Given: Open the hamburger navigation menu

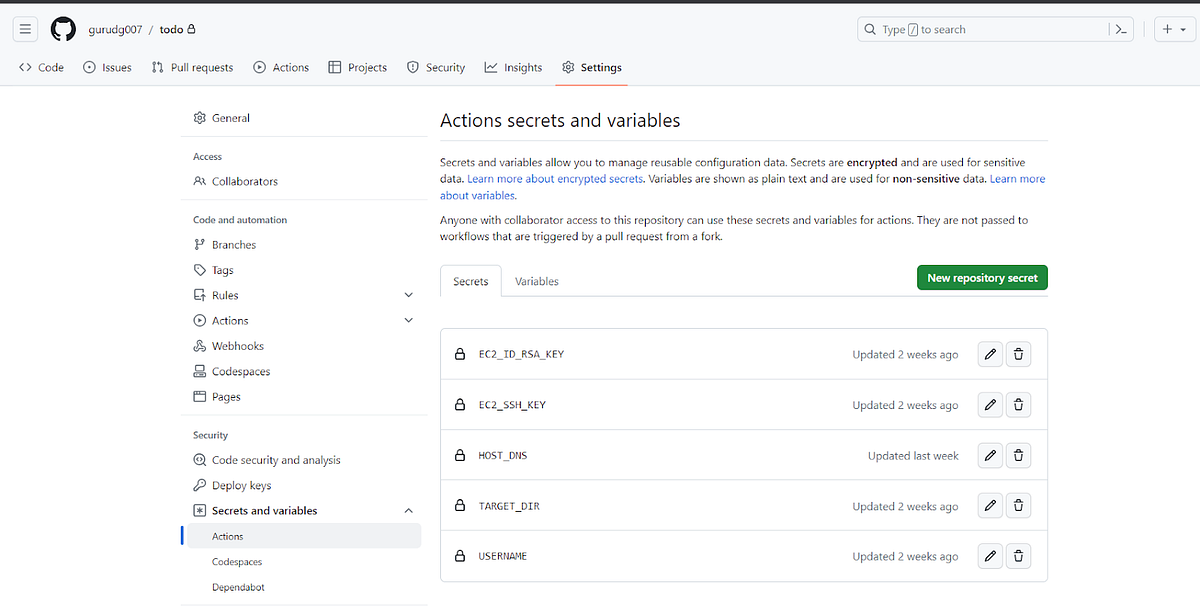Looking at the screenshot, I should click(x=25, y=29).
